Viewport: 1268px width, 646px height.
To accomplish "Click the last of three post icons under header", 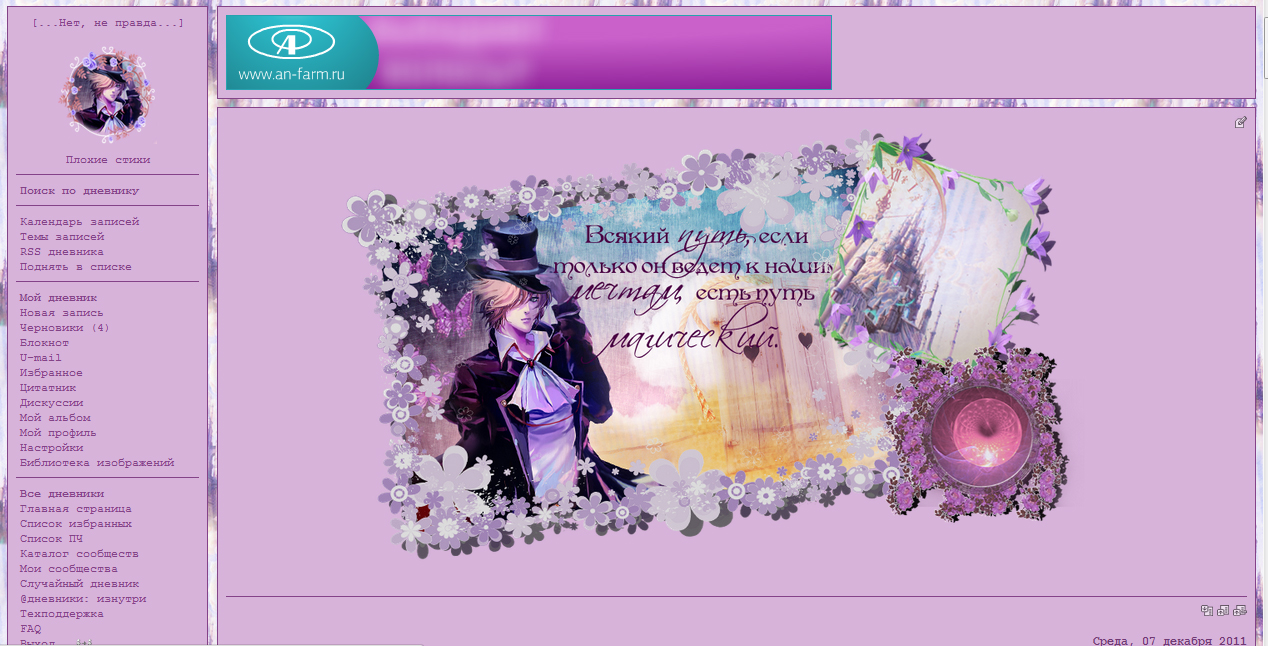I will tap(1240, 610).
